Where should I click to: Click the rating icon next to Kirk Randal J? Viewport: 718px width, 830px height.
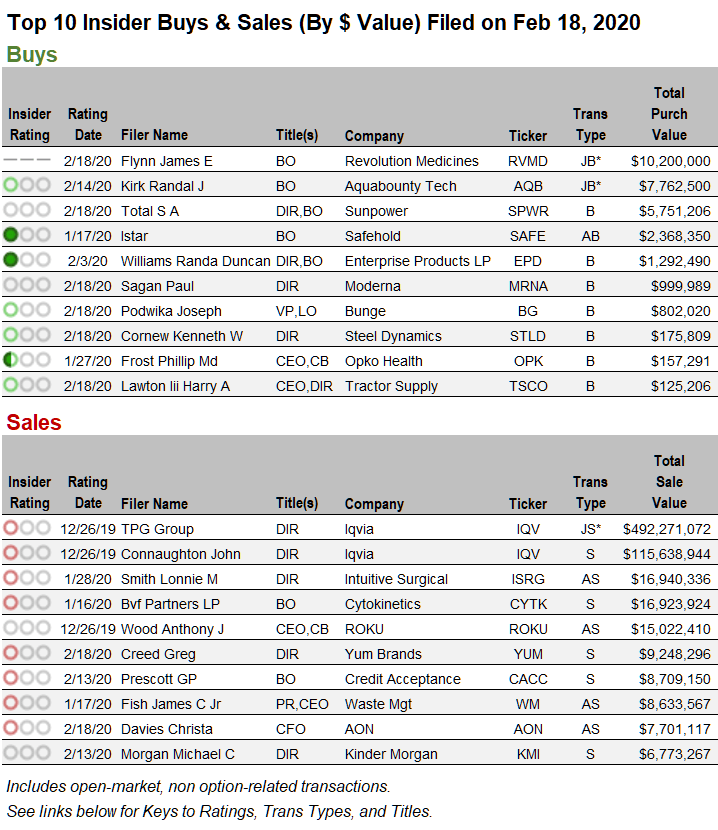27,186
